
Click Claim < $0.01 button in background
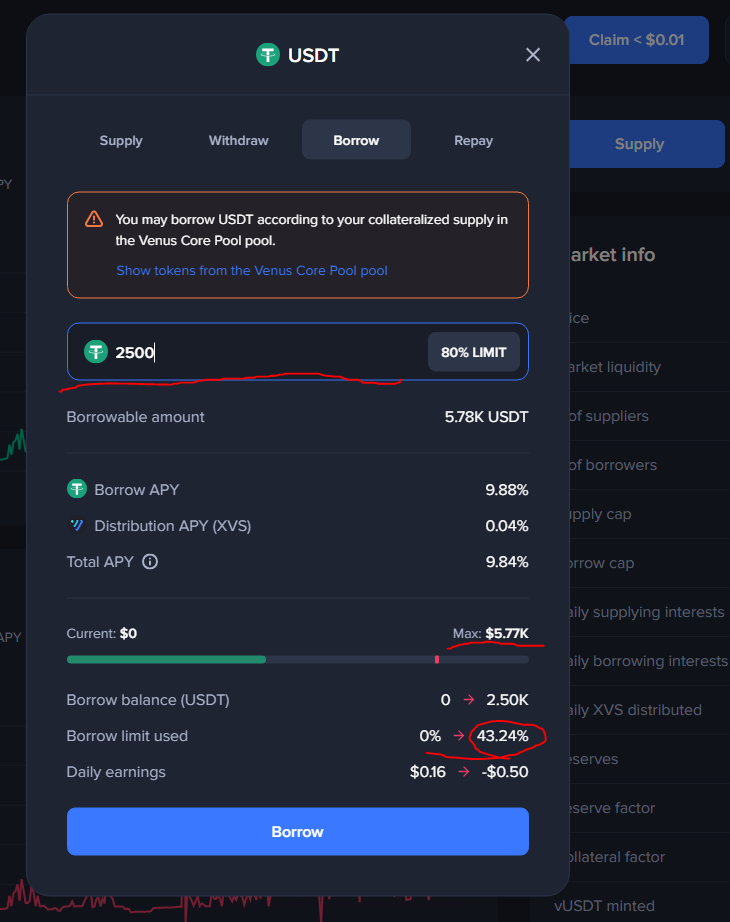[x=636, y=40]
